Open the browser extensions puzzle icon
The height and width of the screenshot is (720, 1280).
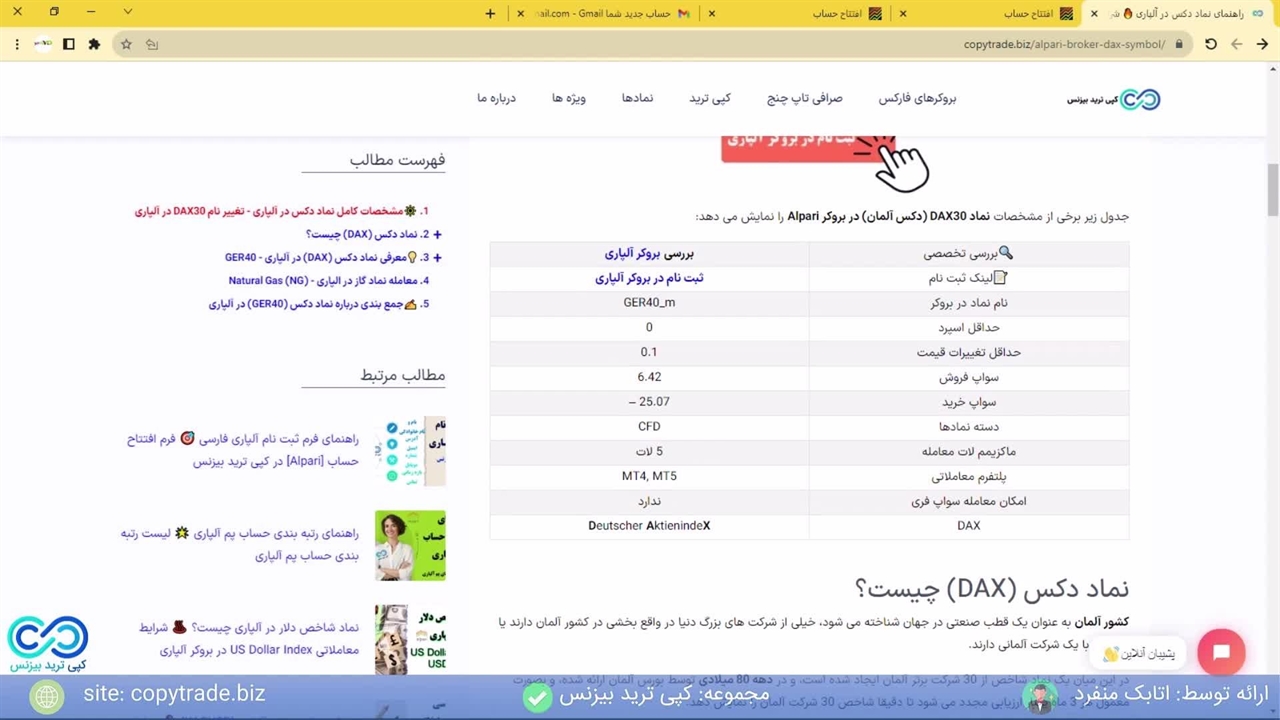click(94, 44)
